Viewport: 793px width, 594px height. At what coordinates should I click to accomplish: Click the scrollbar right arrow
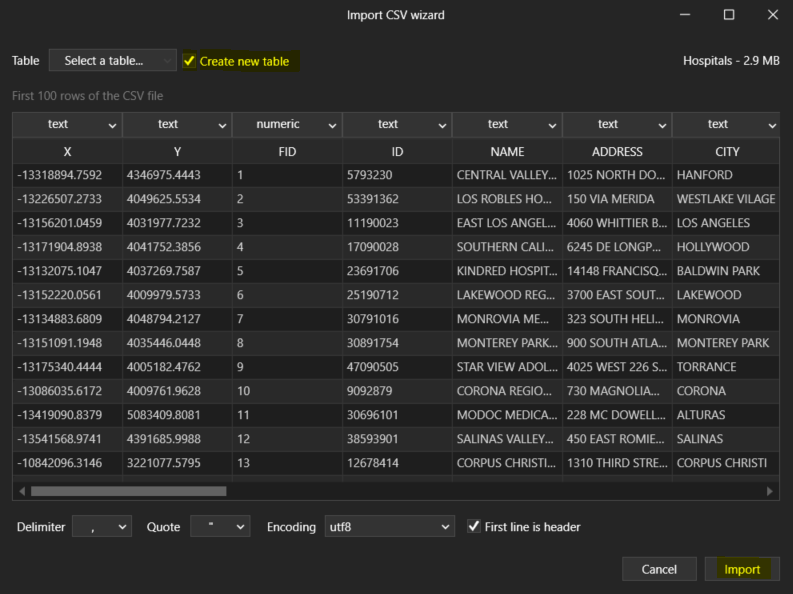pos(770,491)
